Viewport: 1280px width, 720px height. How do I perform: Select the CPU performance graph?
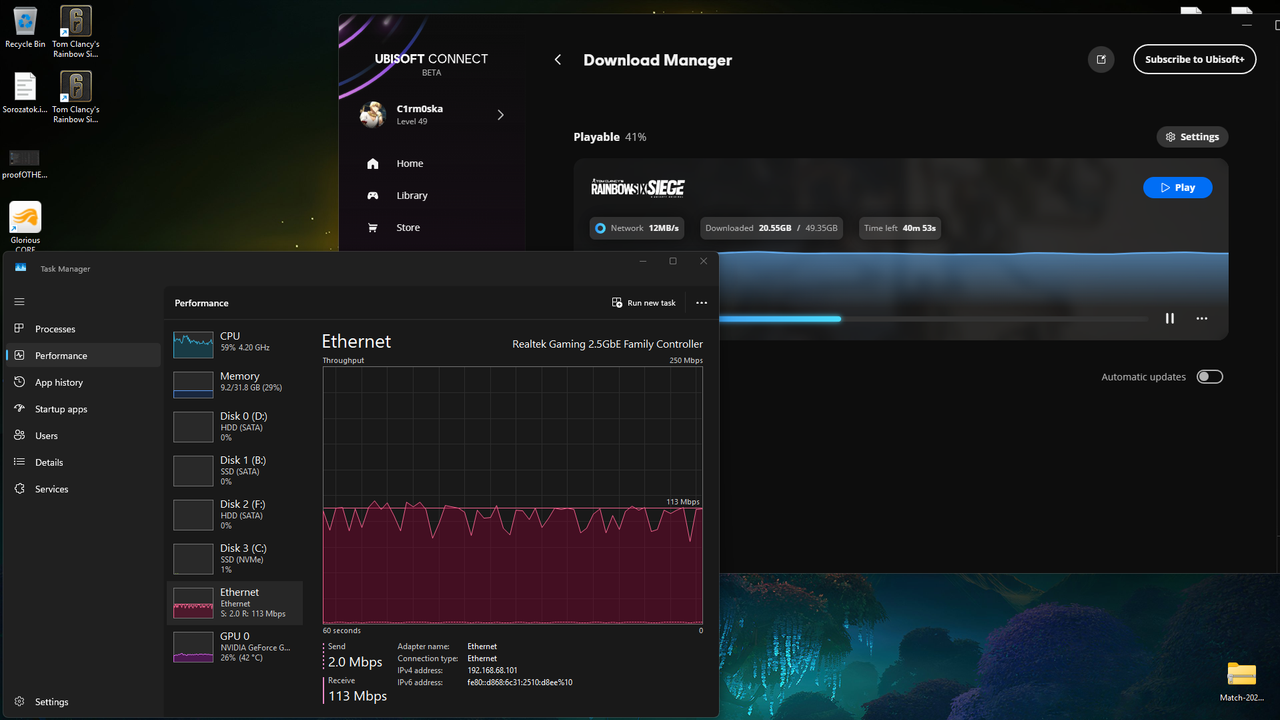[x=234, y=342]
